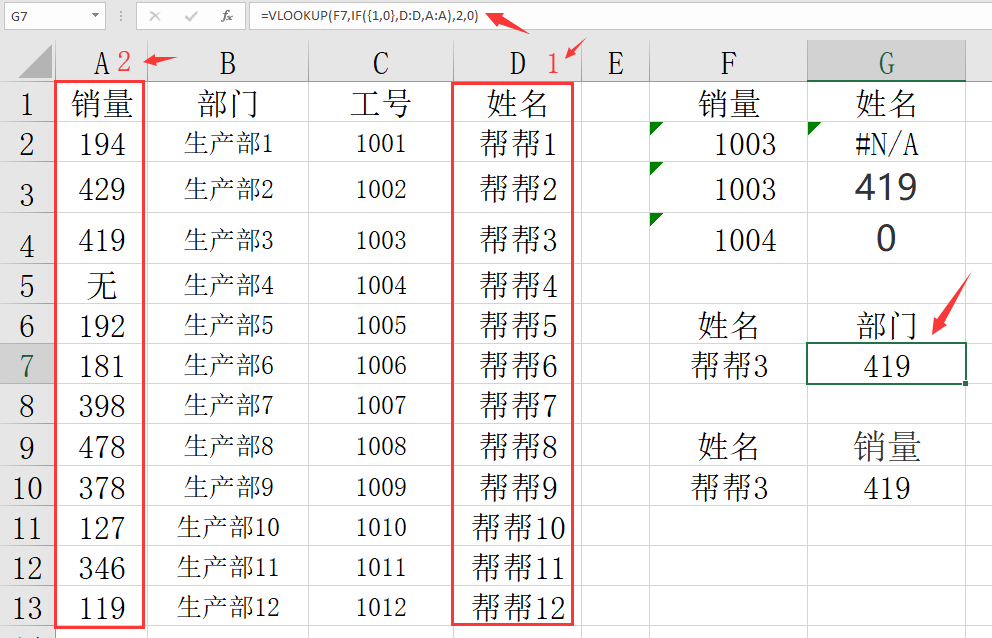The image size is (992, 638).
Task: Click cell A1 containing 销量
Action: 101,103
